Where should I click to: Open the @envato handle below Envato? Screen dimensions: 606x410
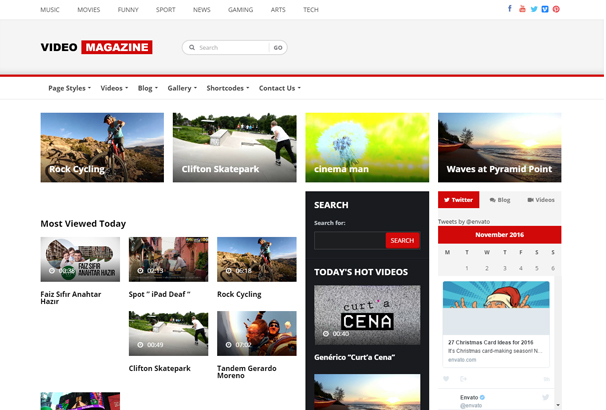[x=471, y=405]
